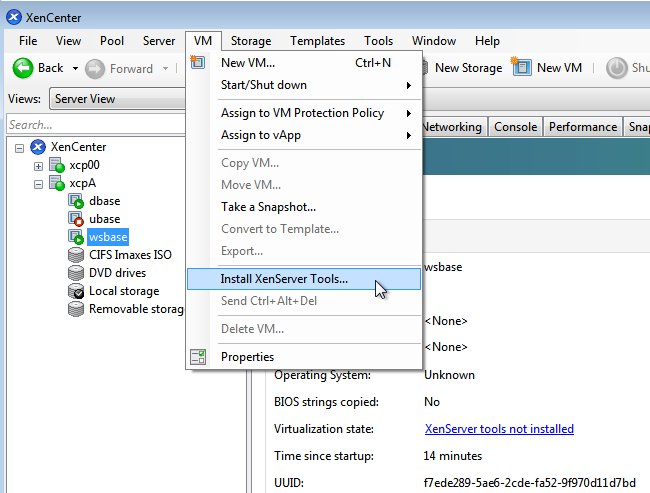Click the New VM toolbar icon
Screen dimensions: 650x493
521,67
